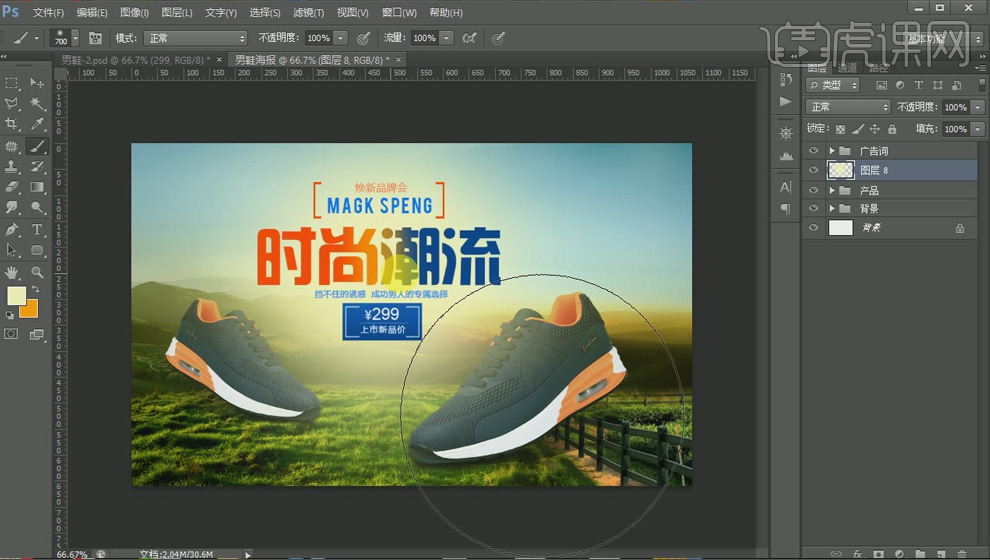Toggle layer filtering switch
This screenshot has width=990, height=560.
[981, 85]
